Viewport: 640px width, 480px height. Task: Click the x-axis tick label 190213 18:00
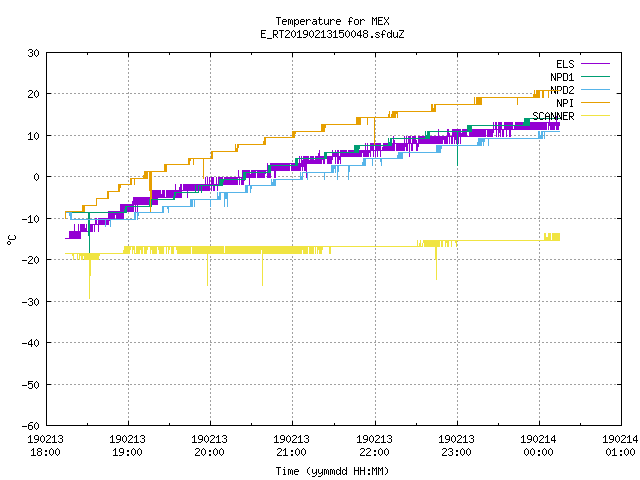point(45,446)
